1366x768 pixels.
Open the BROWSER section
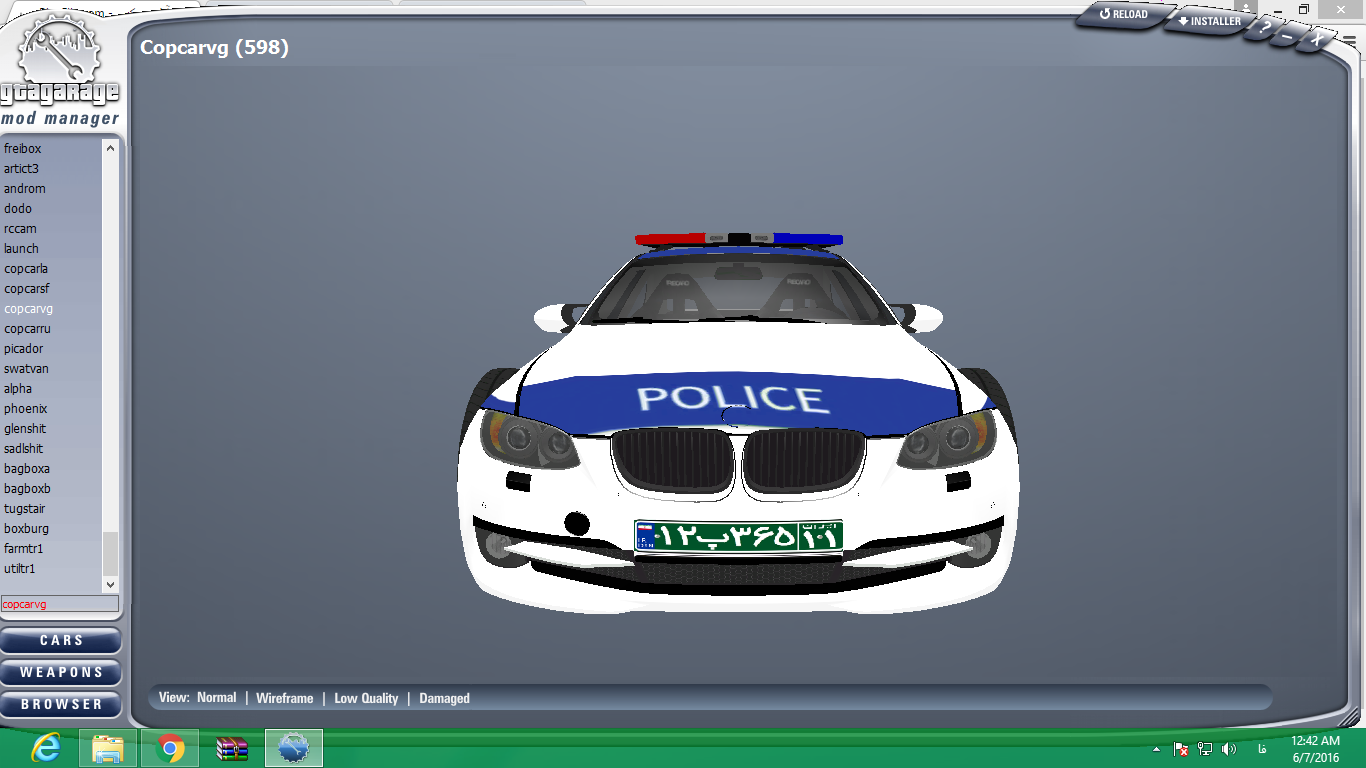61,704
